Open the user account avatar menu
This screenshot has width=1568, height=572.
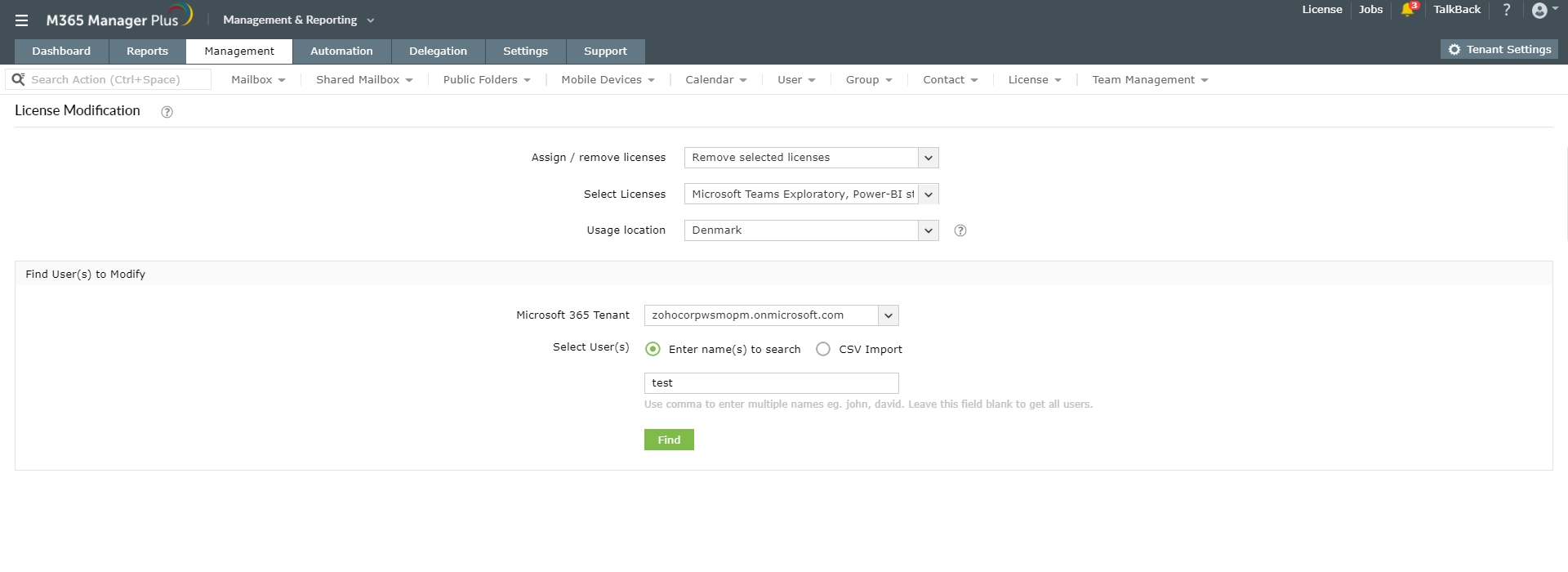(1544, 10)
